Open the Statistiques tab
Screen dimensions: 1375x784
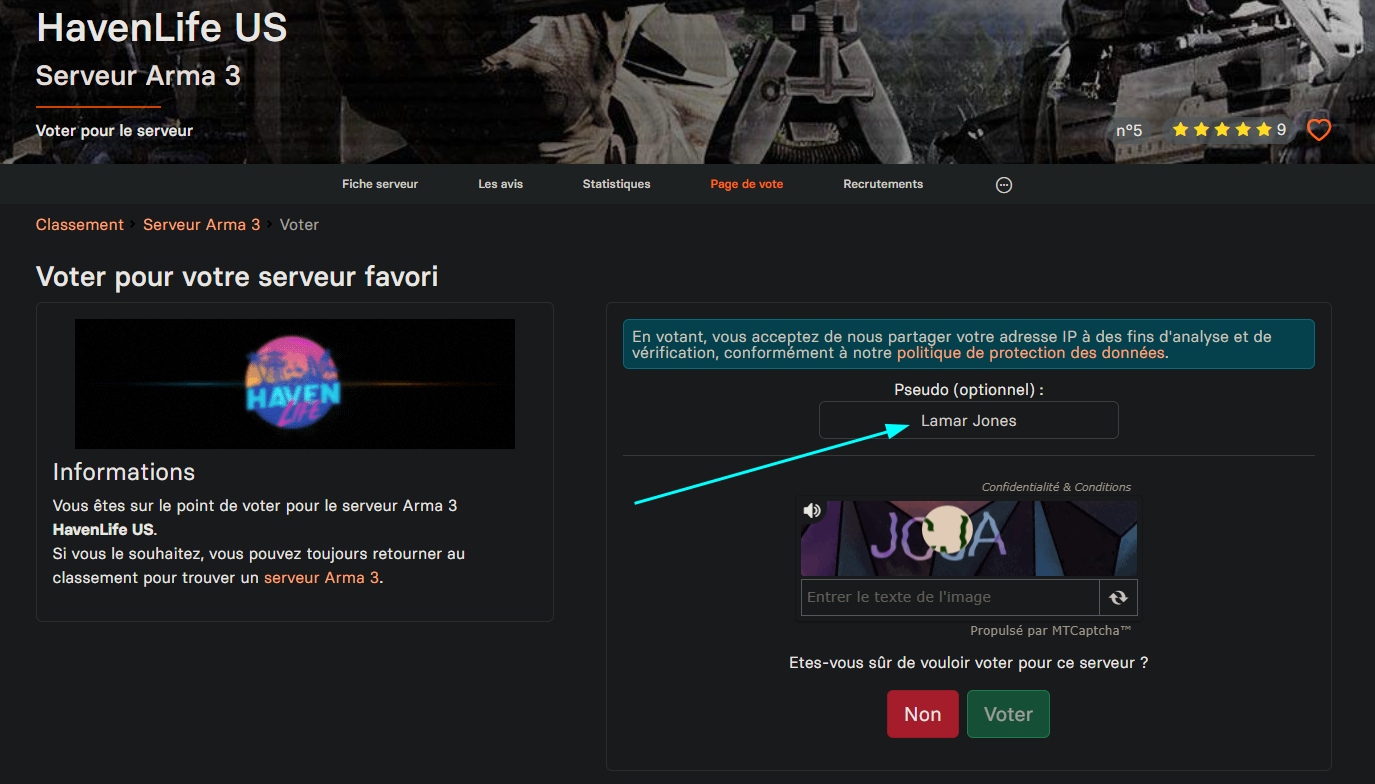click(617, 184)
